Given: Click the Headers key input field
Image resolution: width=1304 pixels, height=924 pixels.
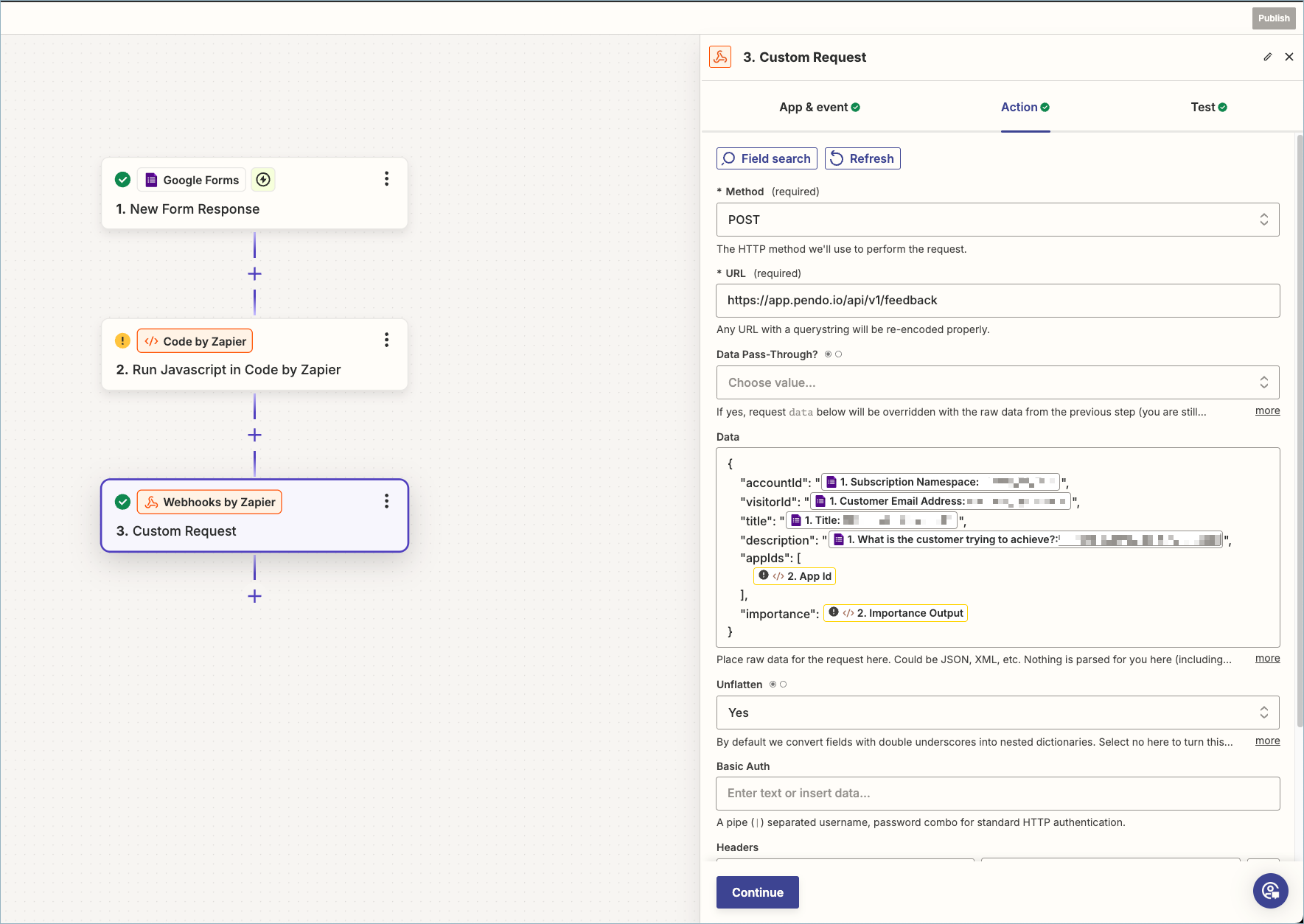Looking at the screenshot, I should [x=845, y=860].
